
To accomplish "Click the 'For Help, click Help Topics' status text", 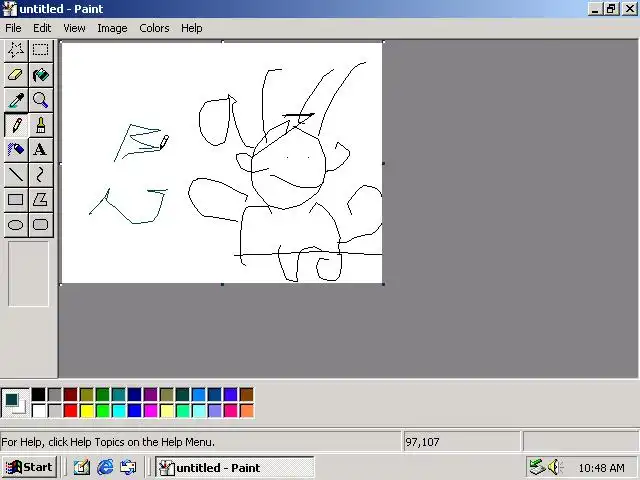I will pyautogui.click(x=108, y=442).
